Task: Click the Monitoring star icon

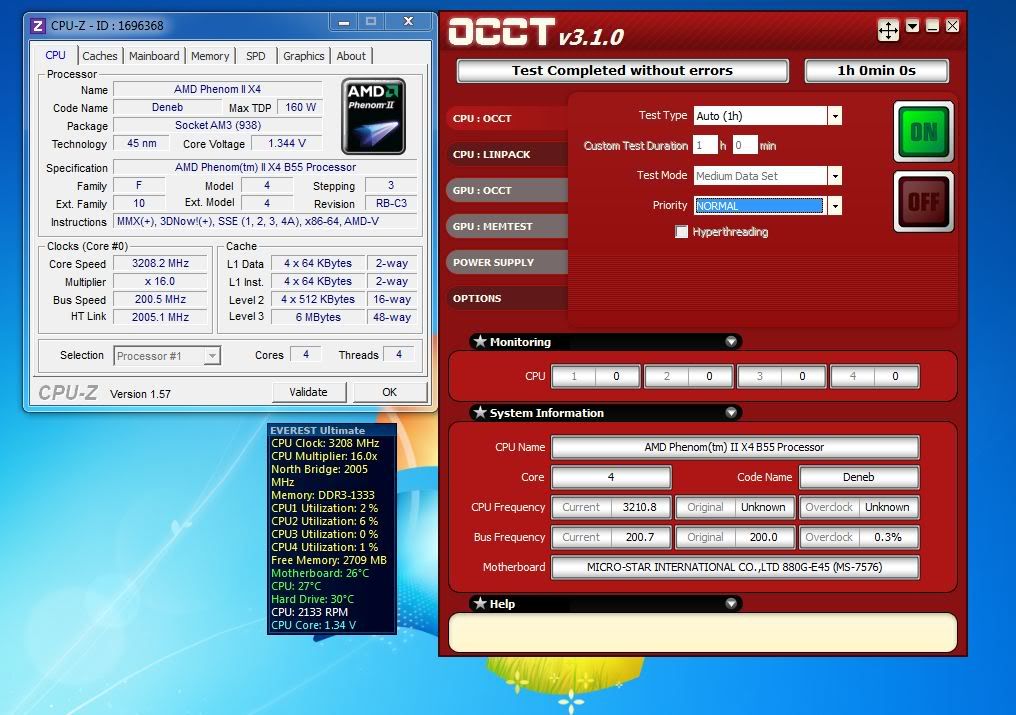Action: 480,341
